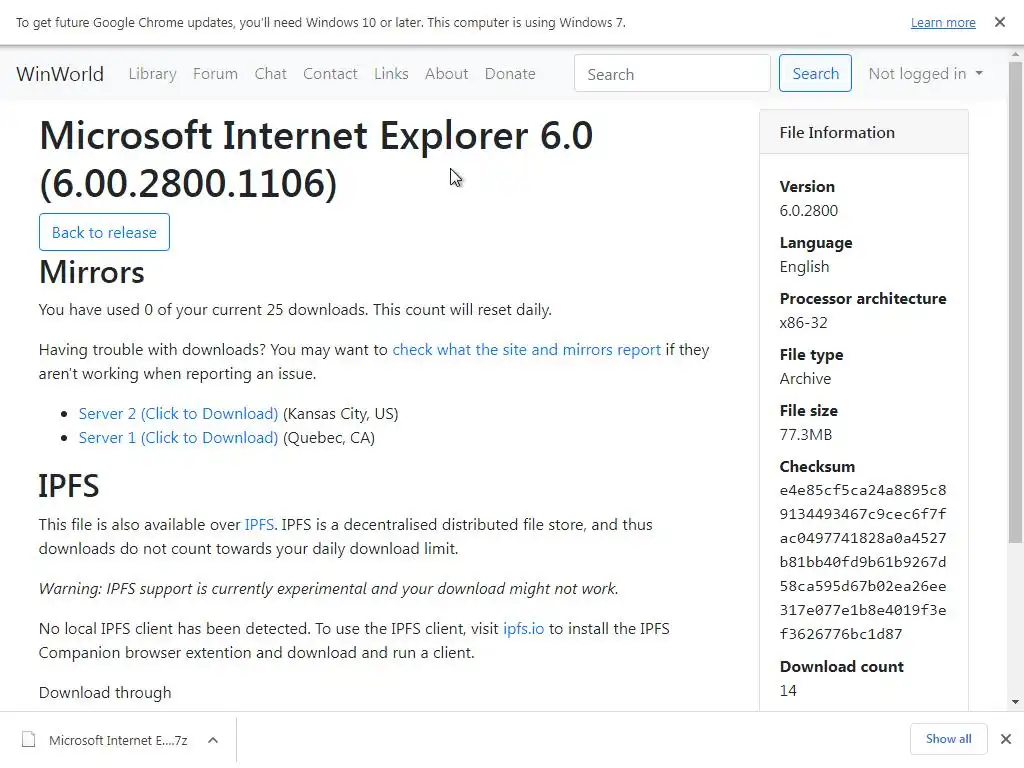
Task: Download from Server 1 Quebec
Action: 178,438
